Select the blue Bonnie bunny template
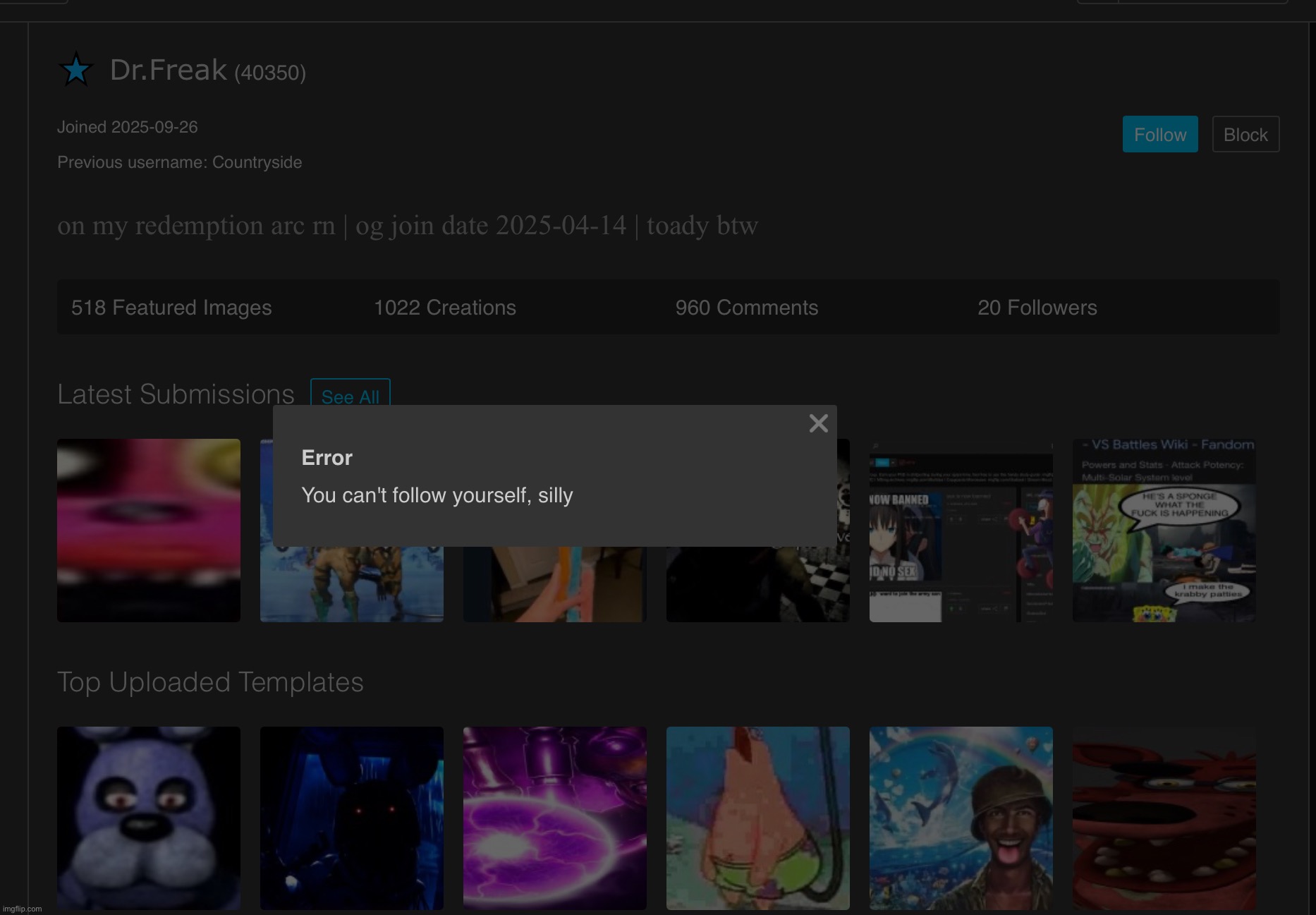1316x915 pixels. (148, 818)
